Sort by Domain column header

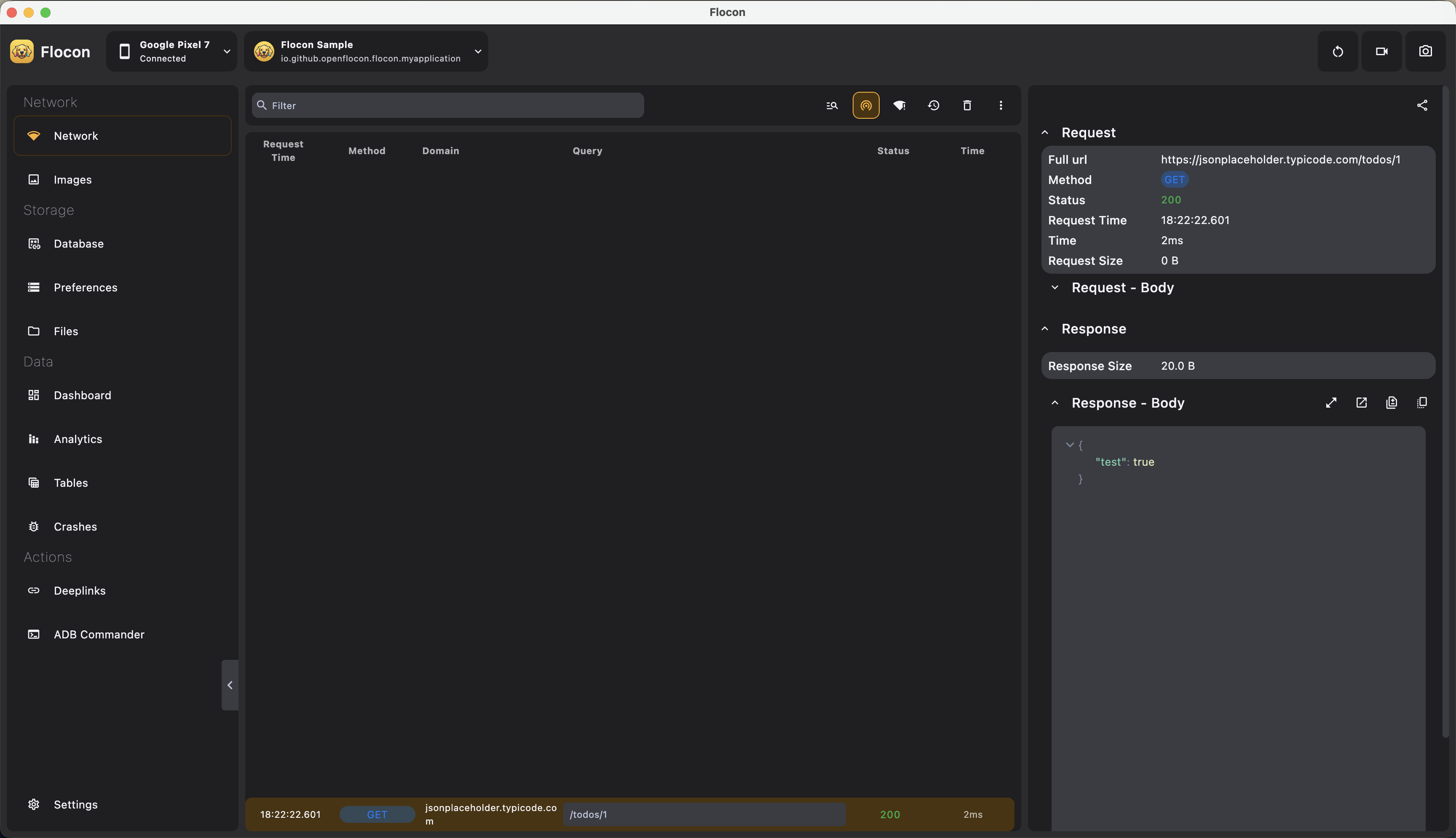point(440,151)
